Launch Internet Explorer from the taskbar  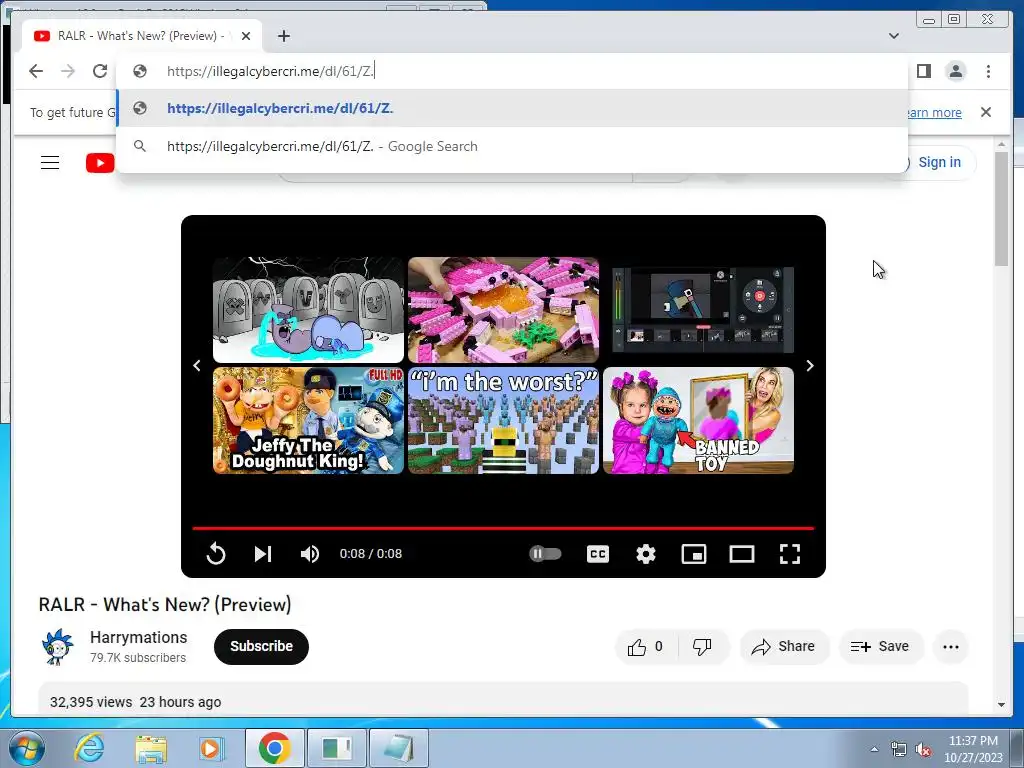[x=89, y=748]
